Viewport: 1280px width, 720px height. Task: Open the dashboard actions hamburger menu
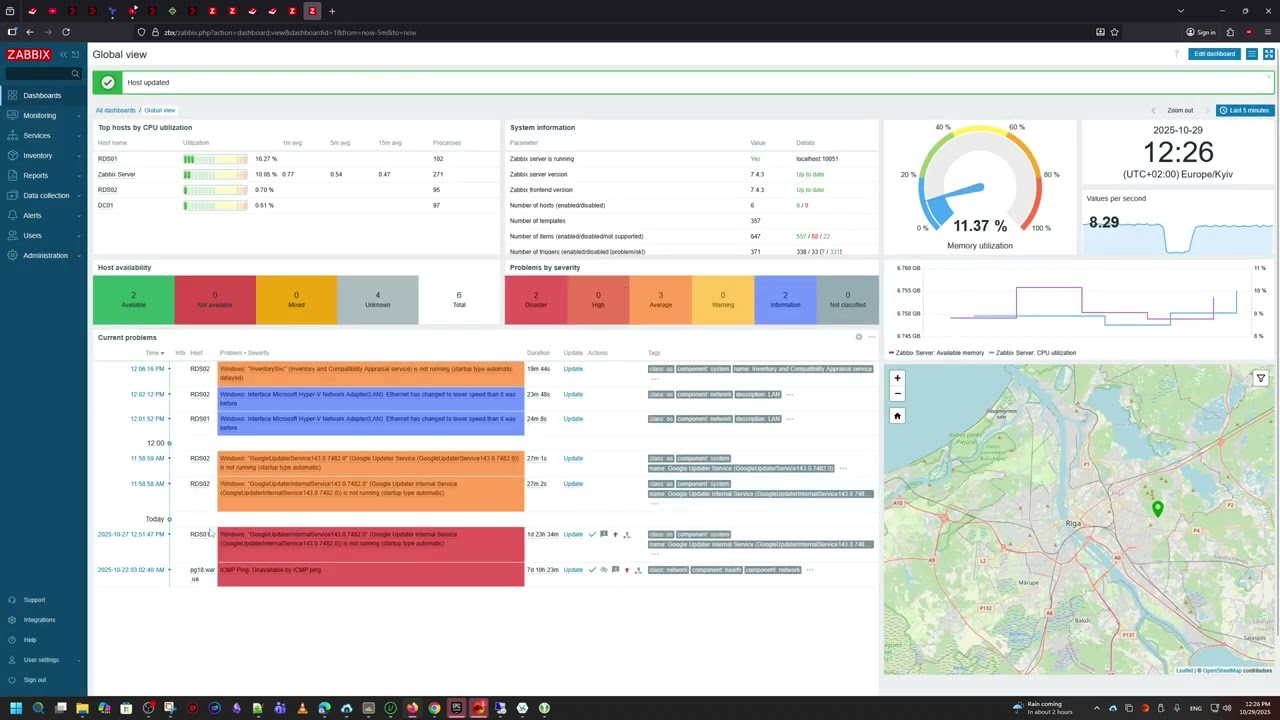pos(1252,54)
